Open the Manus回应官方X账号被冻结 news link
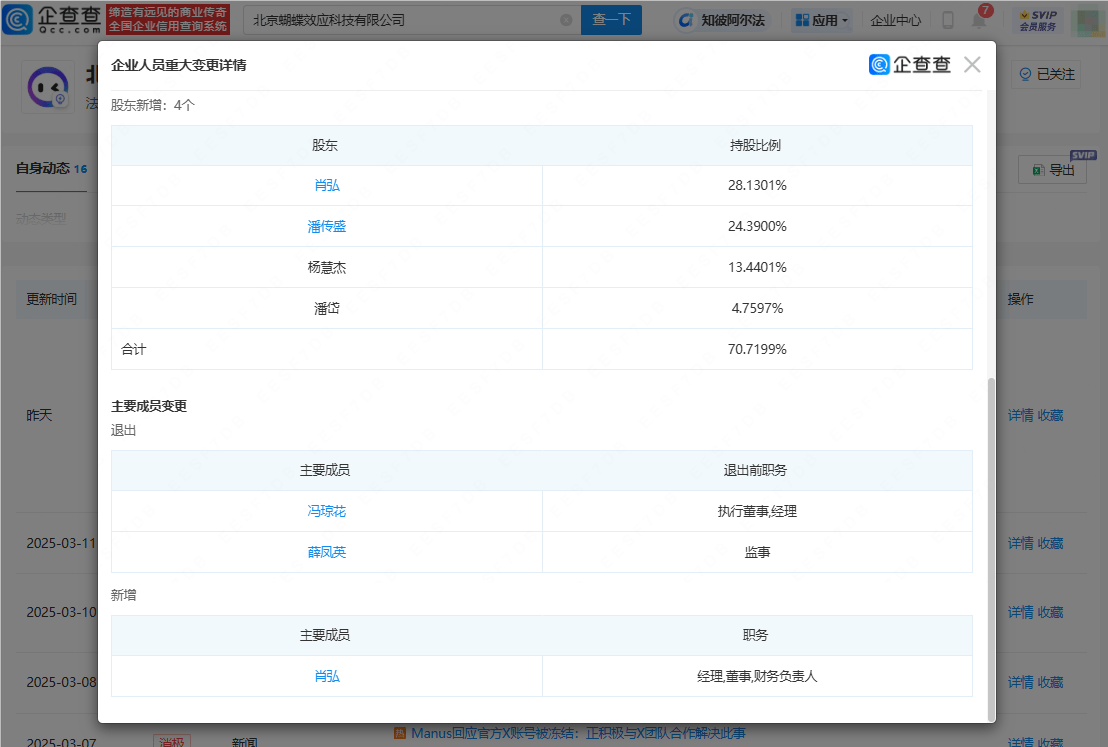The width and height of the screenshot is (1108, 747). (x=578, y=733)
